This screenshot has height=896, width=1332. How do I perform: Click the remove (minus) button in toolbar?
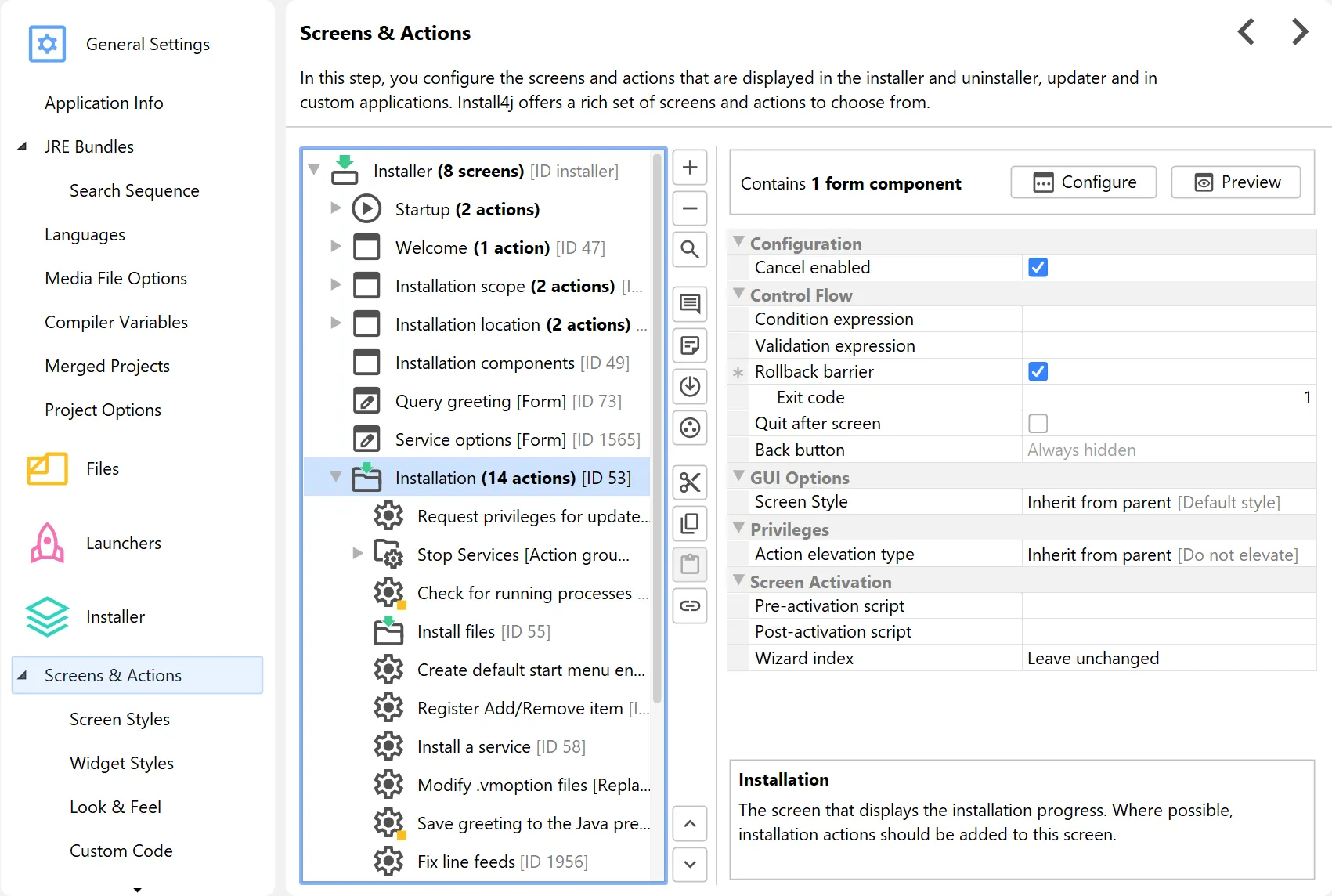tap(690, 208)
